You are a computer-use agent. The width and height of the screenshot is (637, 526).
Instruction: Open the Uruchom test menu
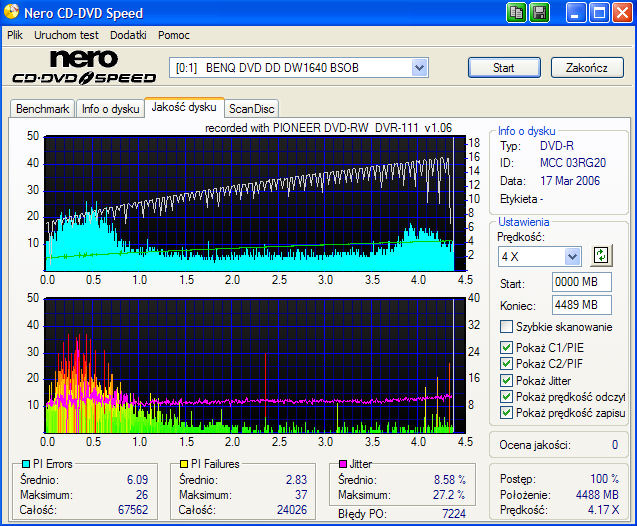tap(66, 35)
